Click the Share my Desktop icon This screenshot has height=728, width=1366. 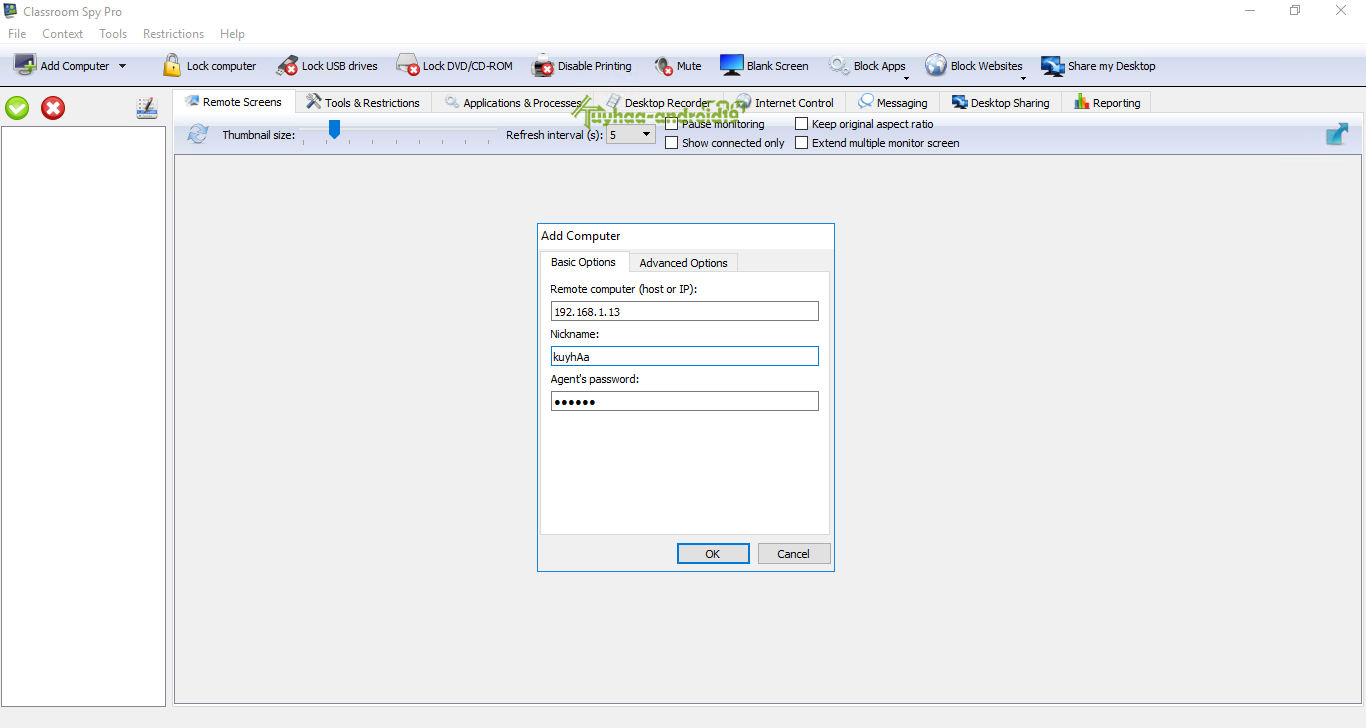point(1053,66)
